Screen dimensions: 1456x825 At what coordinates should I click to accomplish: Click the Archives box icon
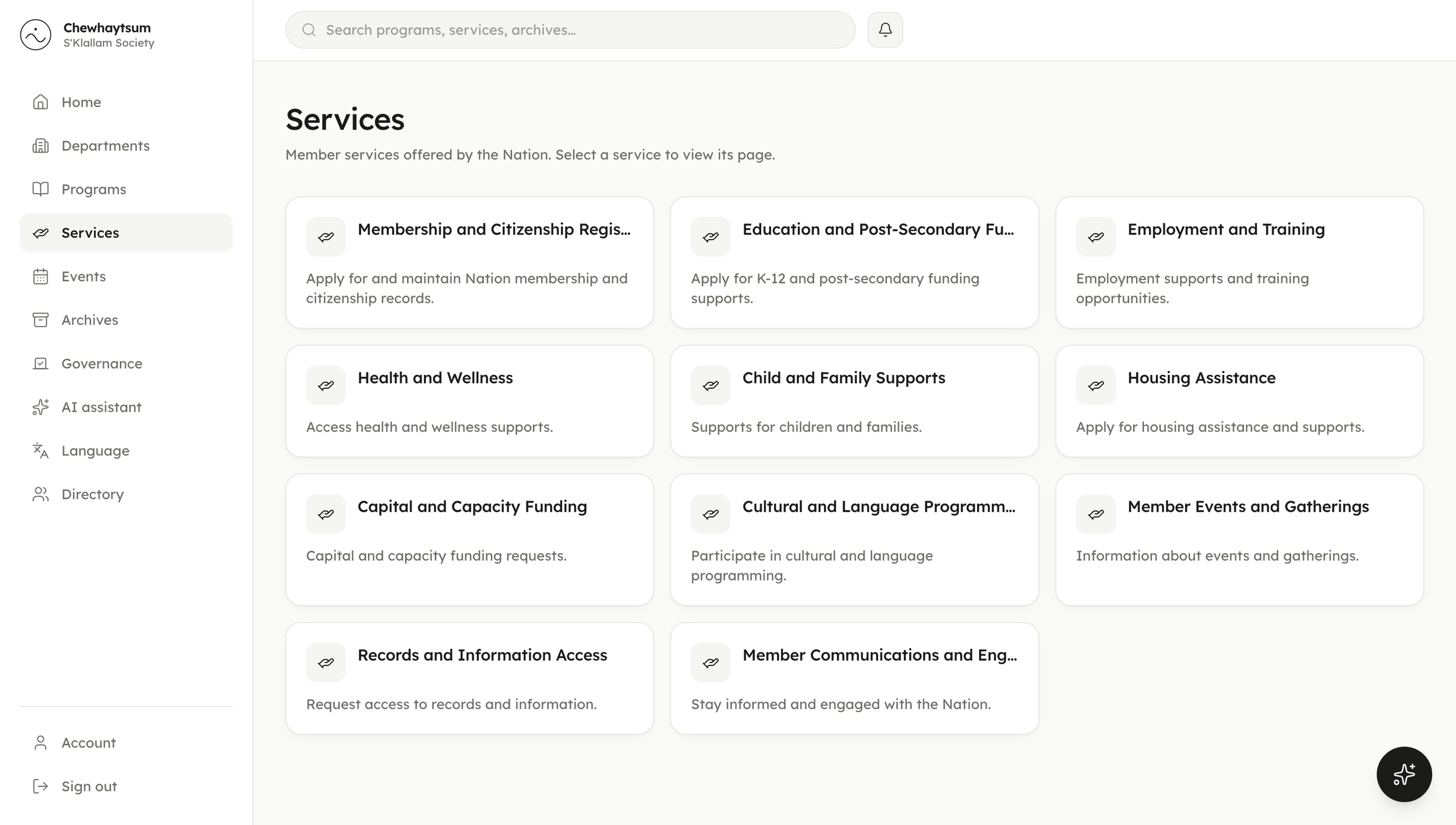[x=40, y=320]
